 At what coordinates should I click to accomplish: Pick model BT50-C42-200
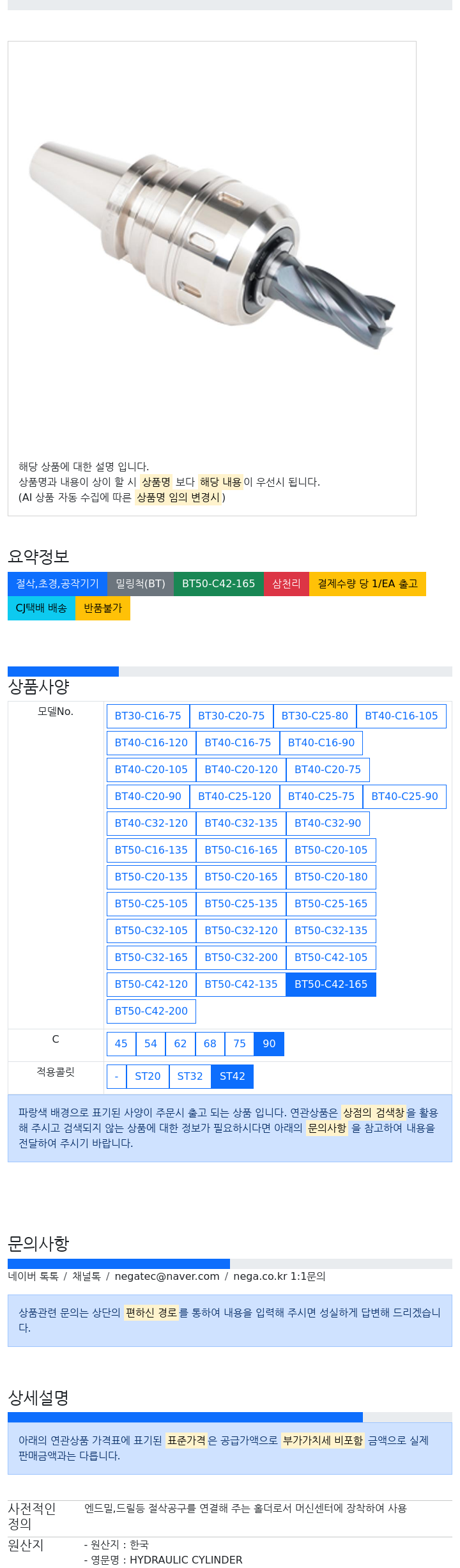(151, 1011)
